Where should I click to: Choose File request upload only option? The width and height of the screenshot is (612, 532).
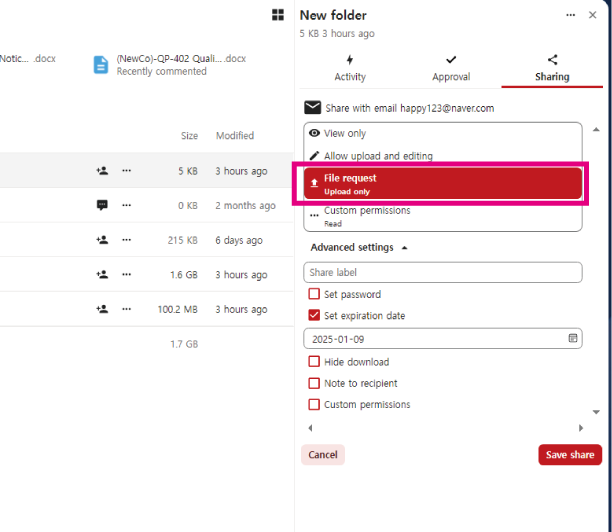[442, 183]
